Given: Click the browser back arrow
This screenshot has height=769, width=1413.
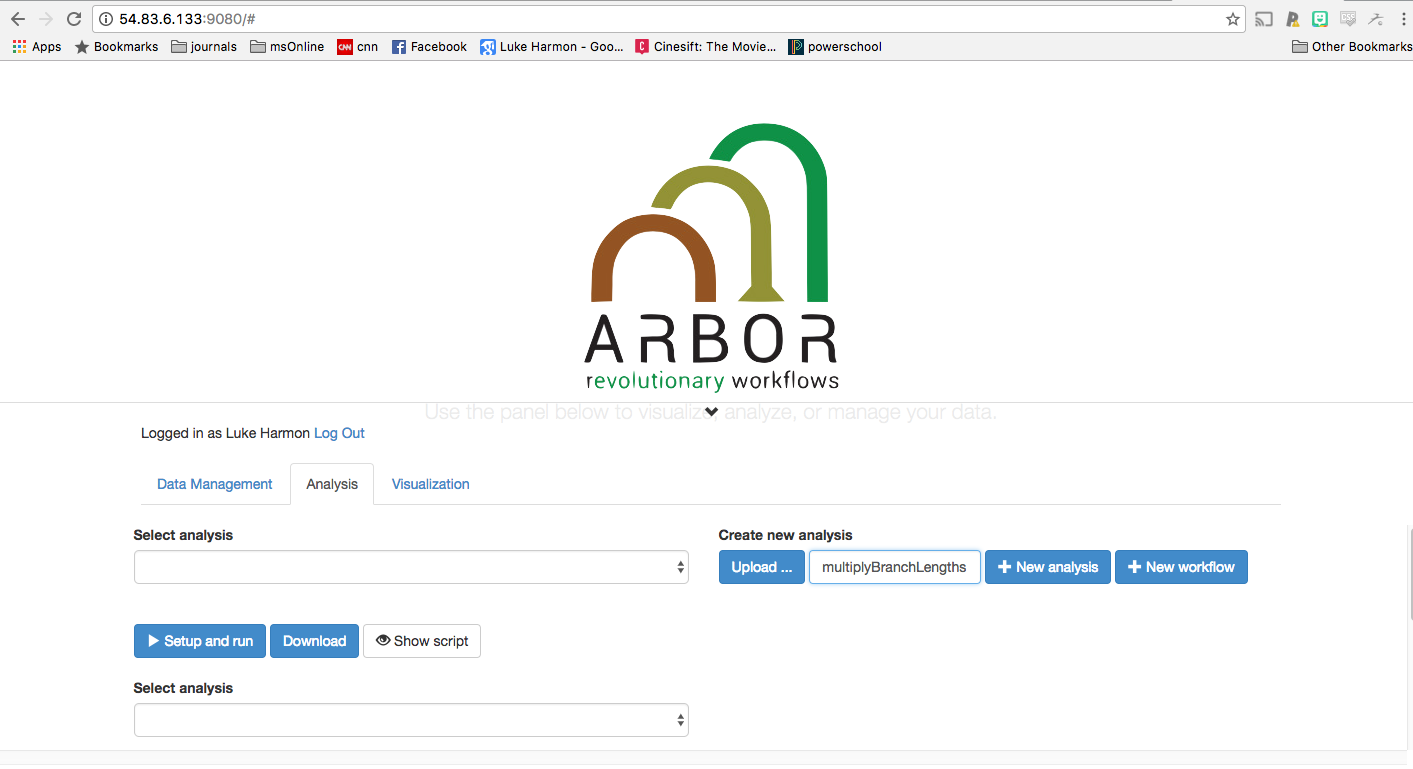Looking at the screenshot, I should [x=18, y=19].
